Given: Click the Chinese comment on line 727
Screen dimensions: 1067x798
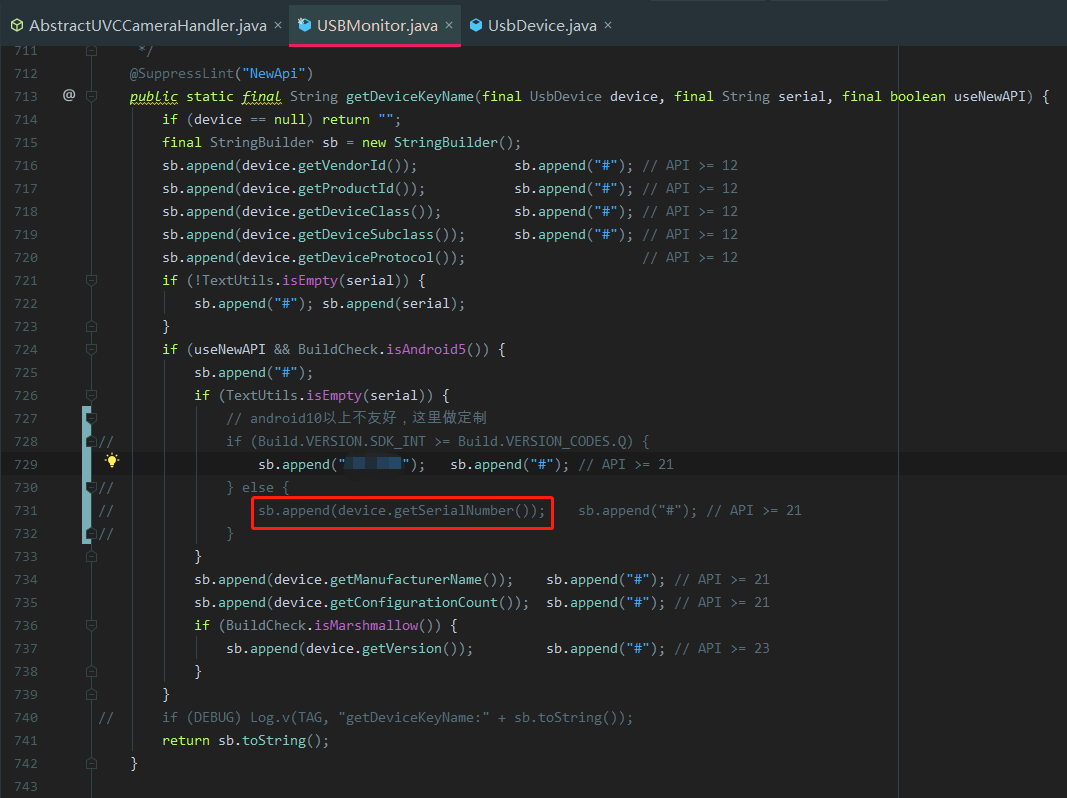Looking at the screenshot, I should (x=357, y=418).
